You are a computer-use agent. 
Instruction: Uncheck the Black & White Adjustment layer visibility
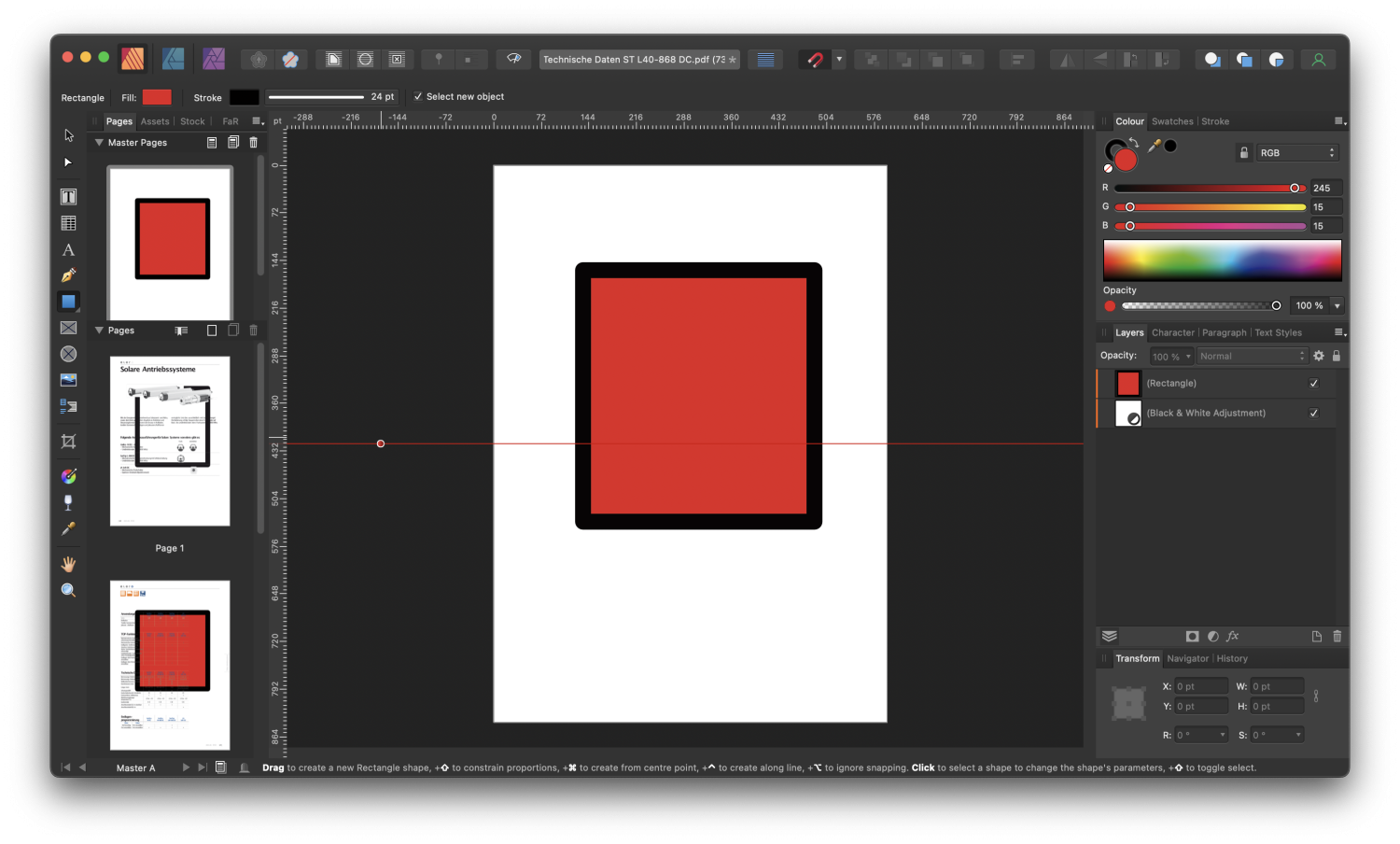click(x=1314, y=414)
